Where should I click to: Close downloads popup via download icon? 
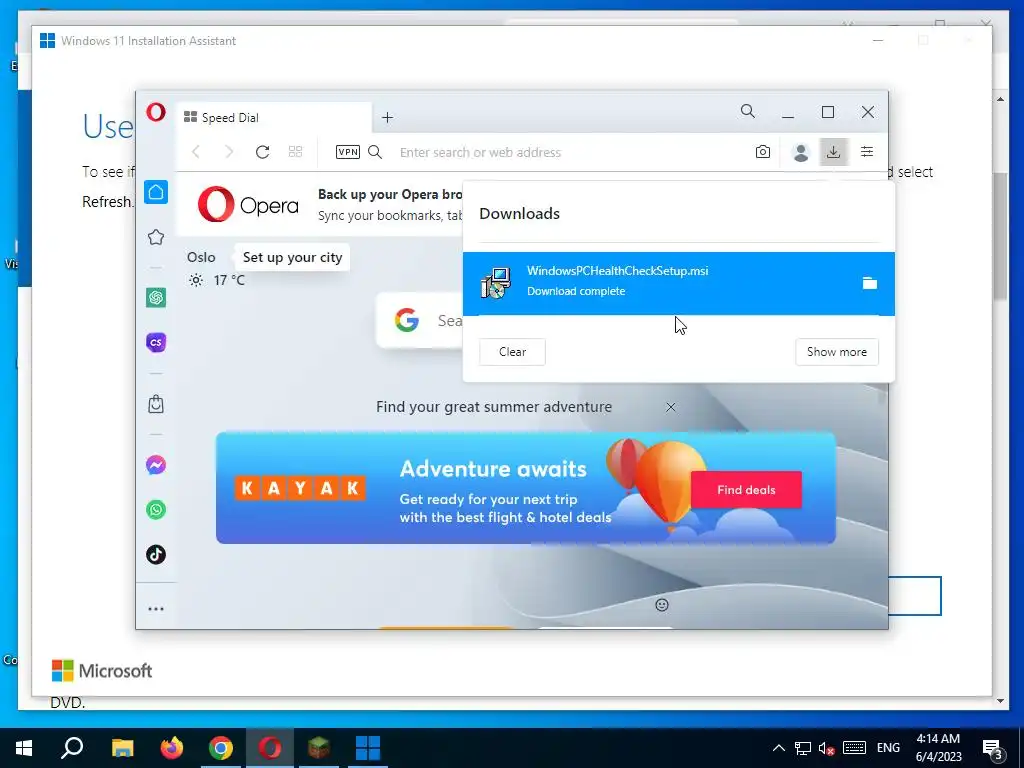pyautogui.click(x=833, y=152)
